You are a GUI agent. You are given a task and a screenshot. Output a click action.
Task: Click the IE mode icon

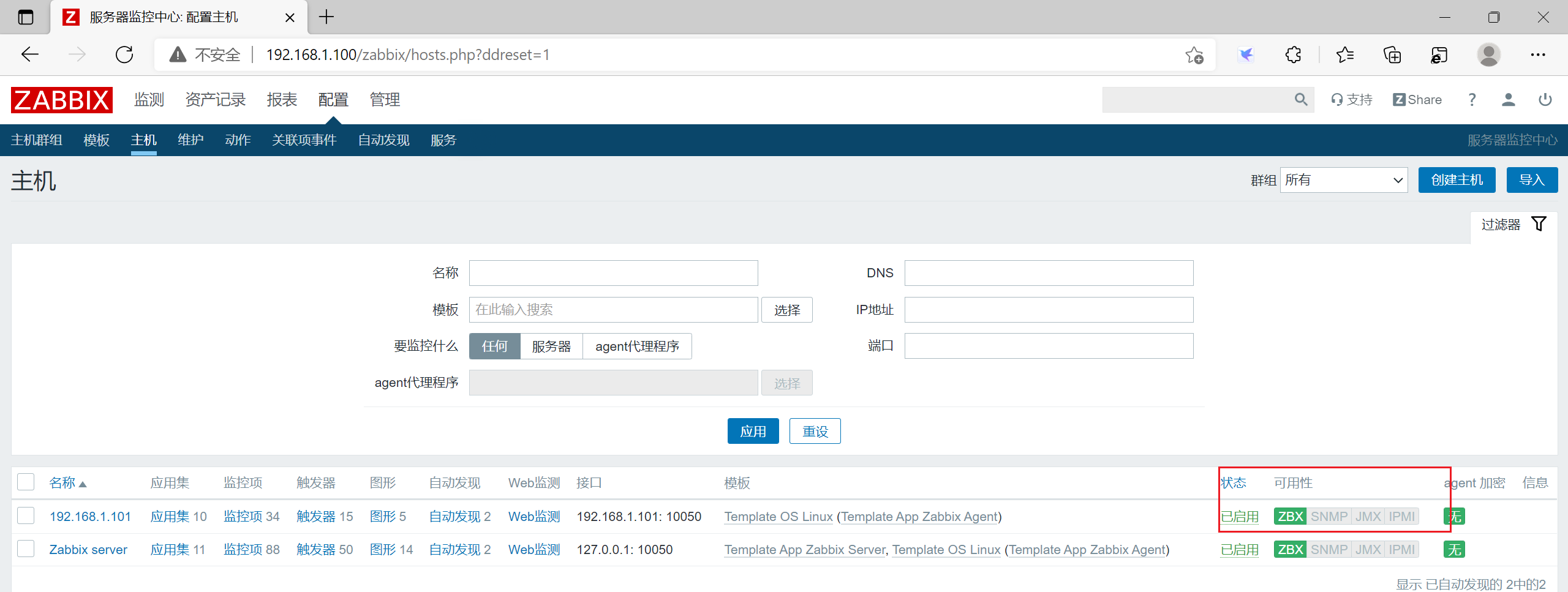[x=1439, y=54]
